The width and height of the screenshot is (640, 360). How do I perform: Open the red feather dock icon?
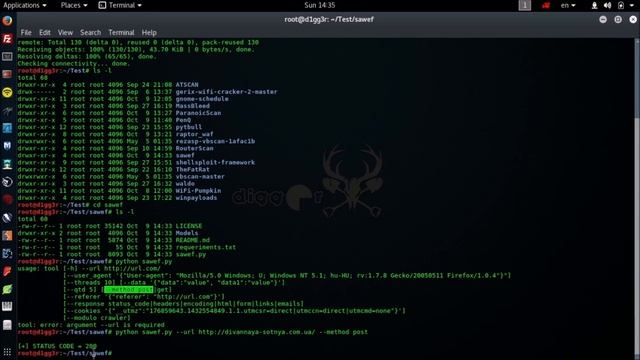pos(7,271)
